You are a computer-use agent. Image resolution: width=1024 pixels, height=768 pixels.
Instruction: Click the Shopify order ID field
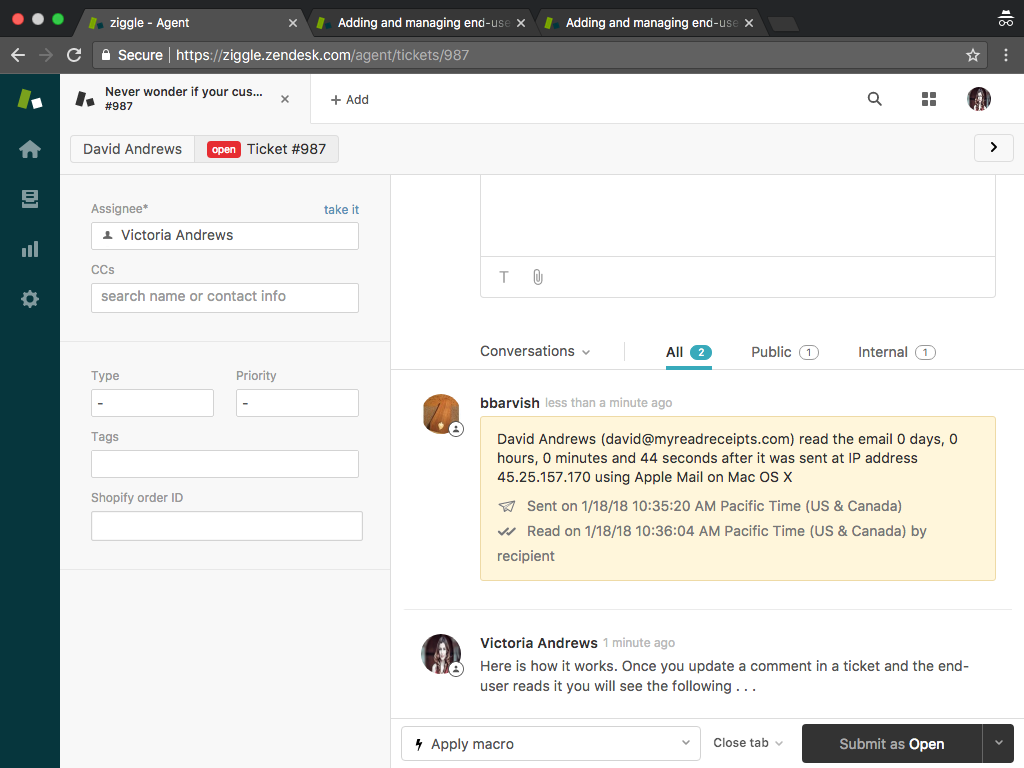point(226,525)
